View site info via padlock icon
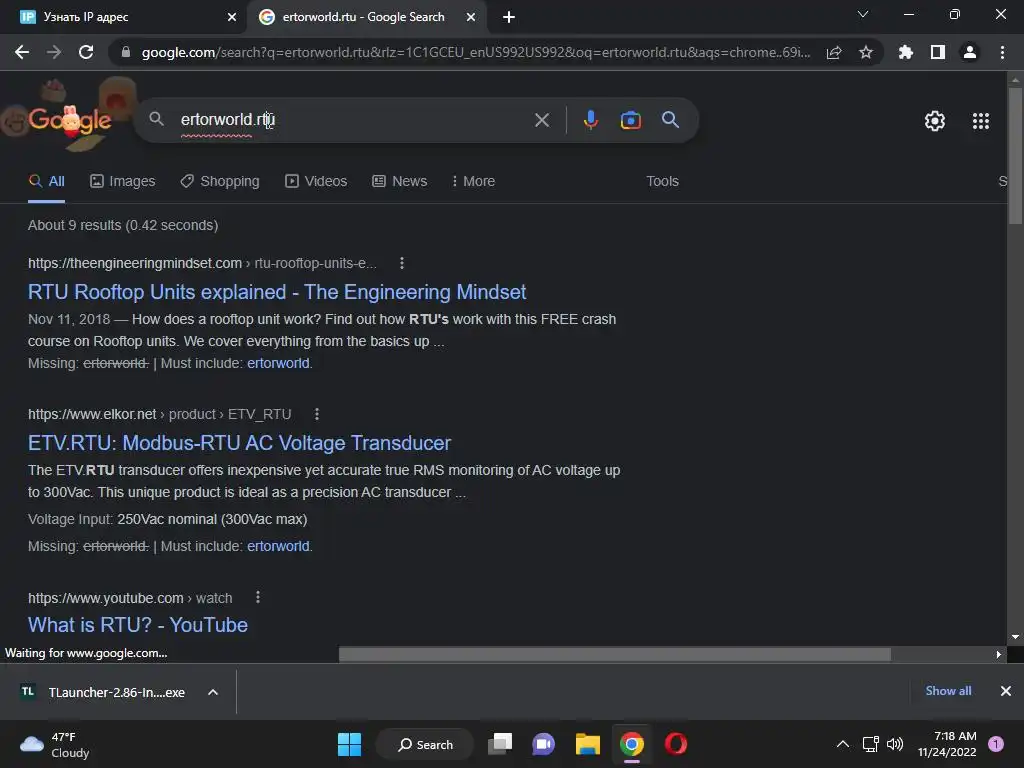This screenshot has height=768, width=1024. [x=126, y=52]
